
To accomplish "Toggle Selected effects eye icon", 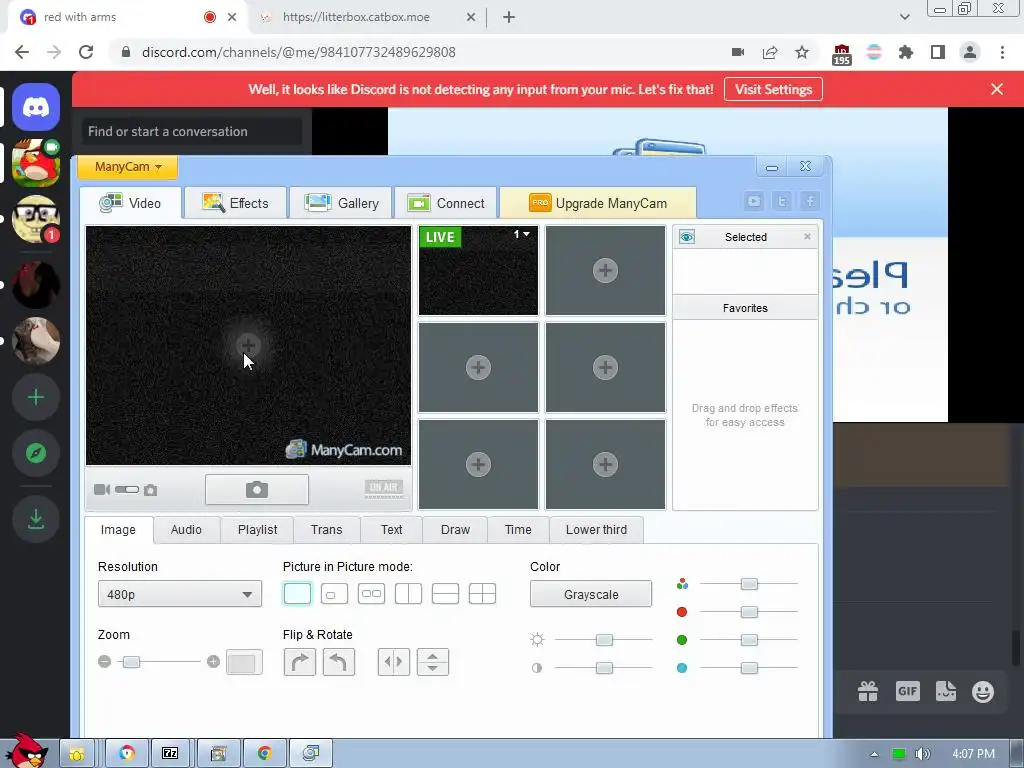I will click(x=686, y=237).
